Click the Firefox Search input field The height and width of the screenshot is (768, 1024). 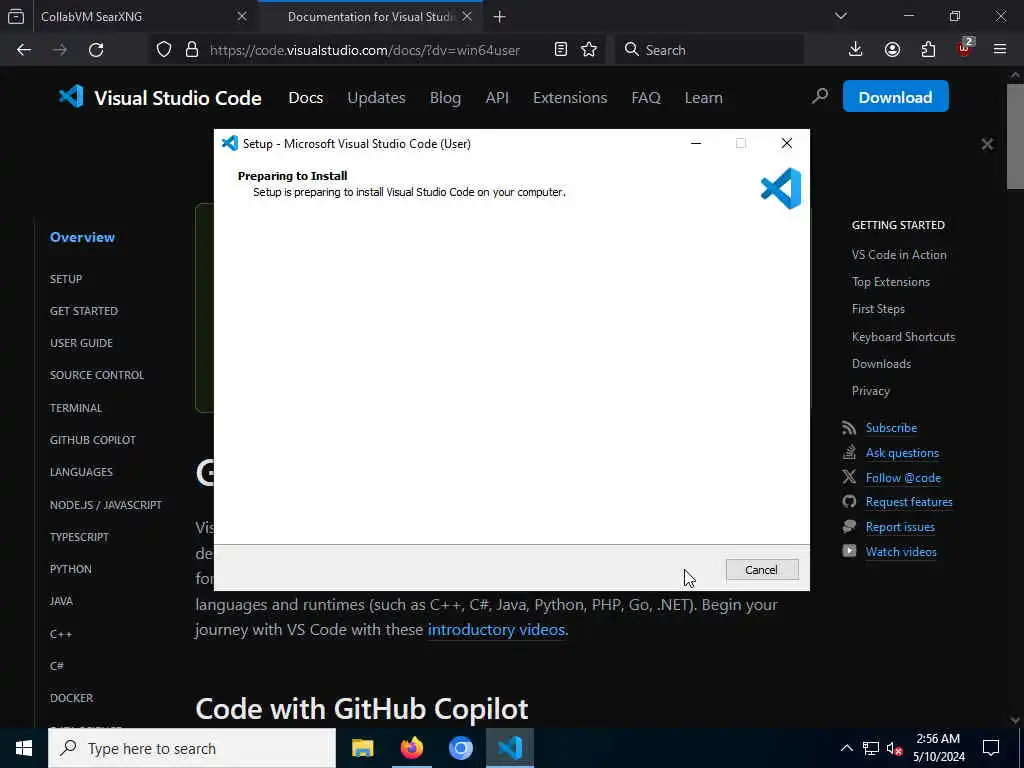click(709, 50)
